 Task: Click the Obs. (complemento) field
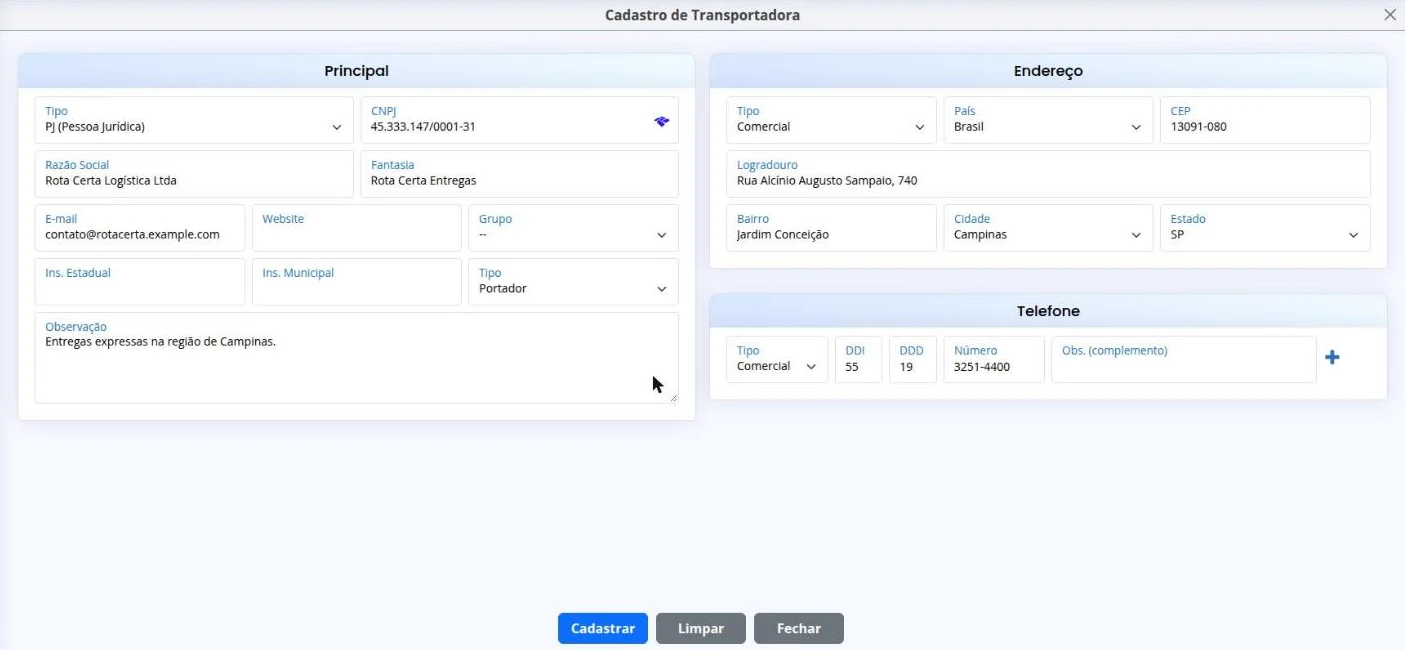pos(1183,359)
